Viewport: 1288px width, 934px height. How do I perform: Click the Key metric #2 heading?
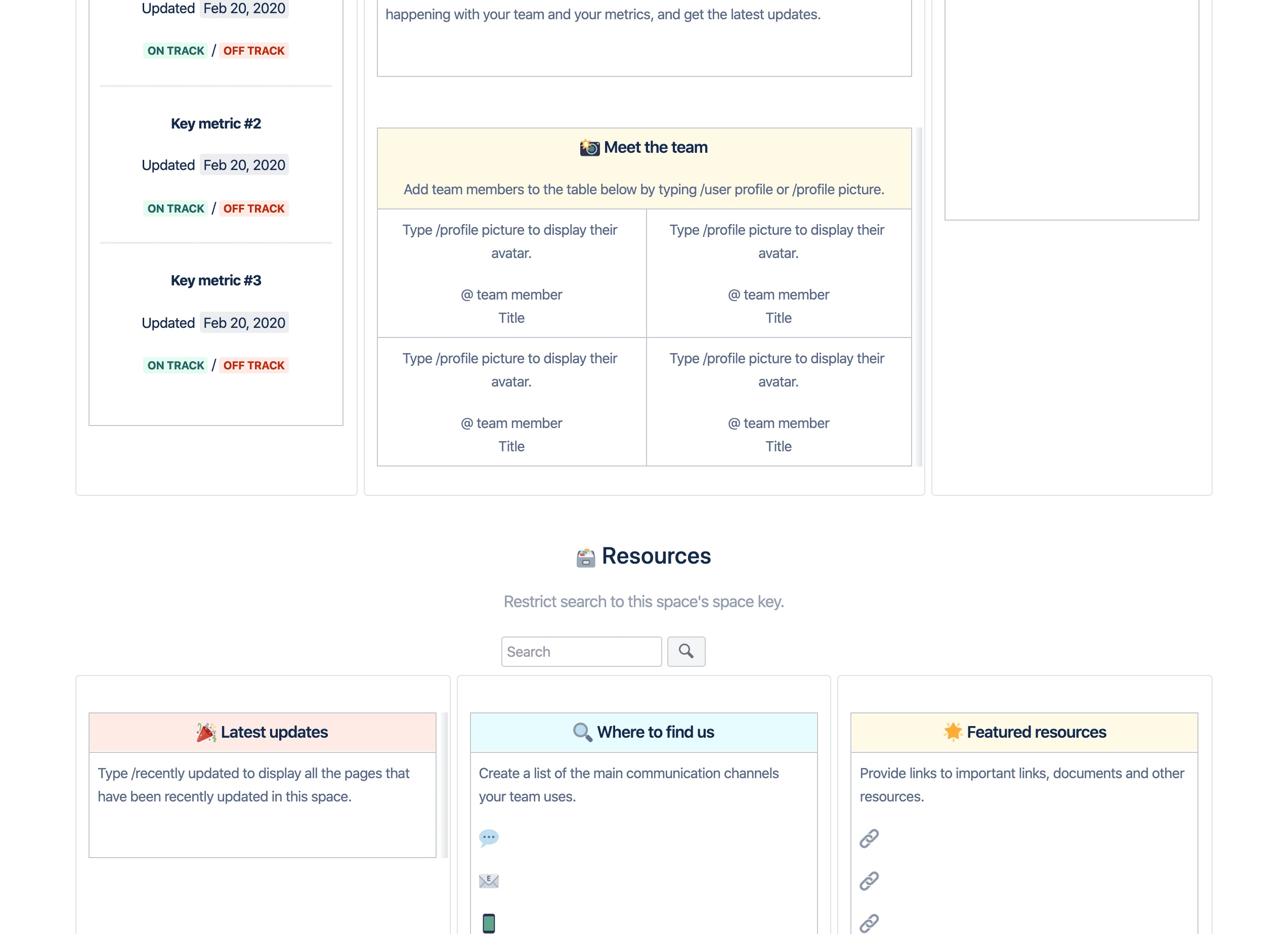click(x=216, y=123)
